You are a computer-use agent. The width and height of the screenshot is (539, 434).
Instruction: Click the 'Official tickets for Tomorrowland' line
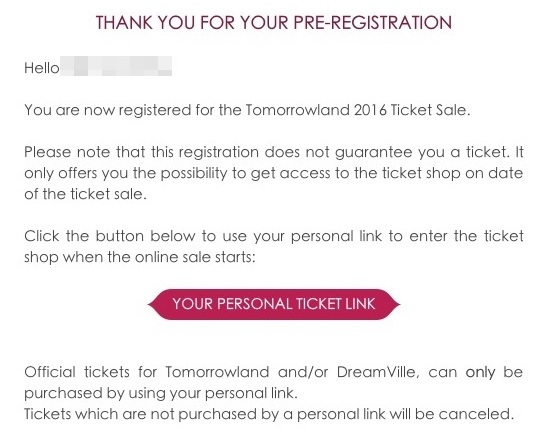coord(274,372)
